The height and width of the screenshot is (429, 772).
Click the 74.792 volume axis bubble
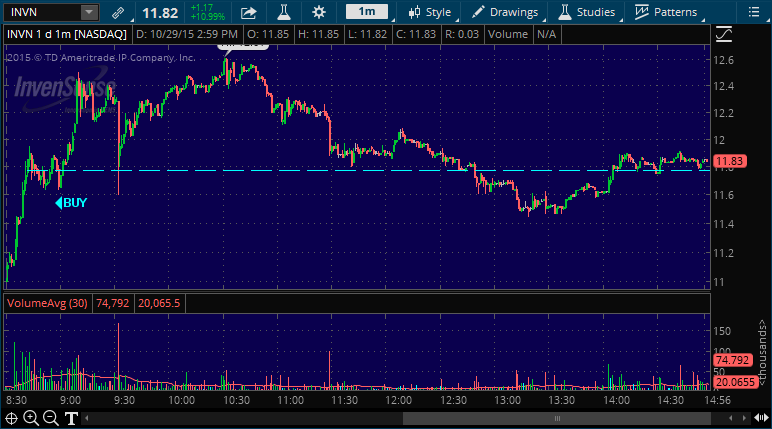(732, 360)
